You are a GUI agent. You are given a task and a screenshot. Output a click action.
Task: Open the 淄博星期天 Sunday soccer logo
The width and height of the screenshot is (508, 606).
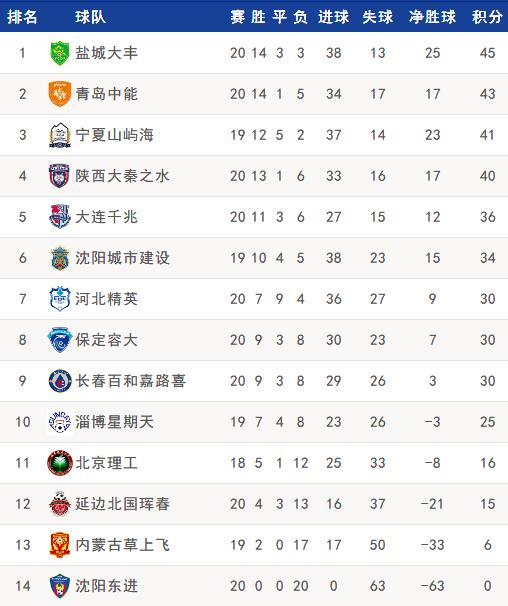point(60,422)
